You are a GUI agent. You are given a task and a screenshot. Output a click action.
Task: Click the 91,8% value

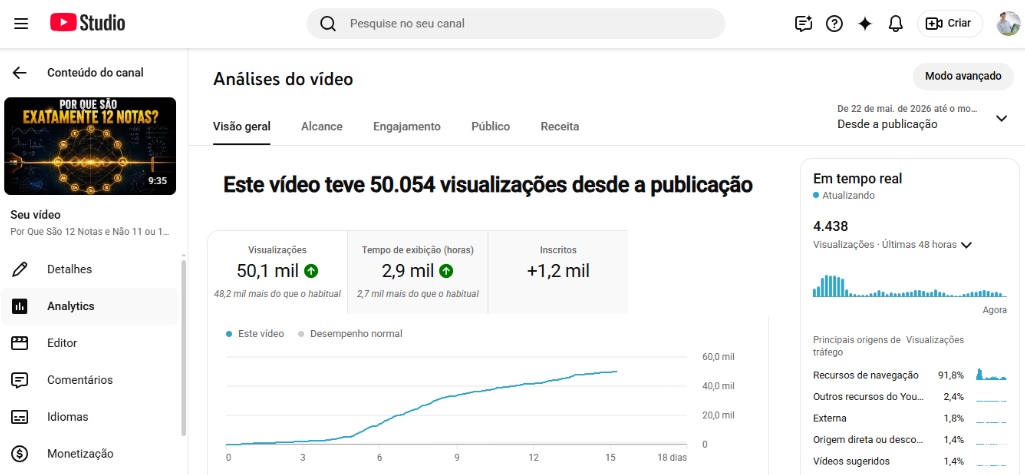(x=950, y=375)
